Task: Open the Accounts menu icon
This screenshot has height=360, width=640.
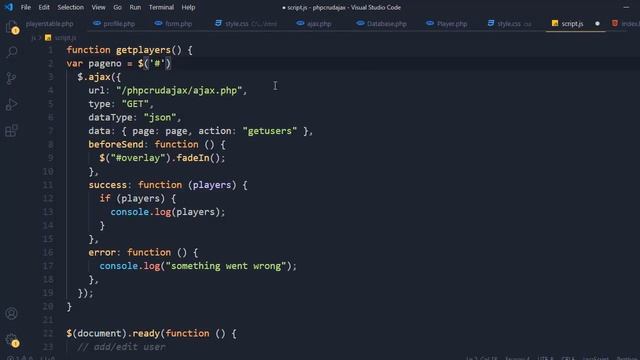Action: [x=11, y=313]
